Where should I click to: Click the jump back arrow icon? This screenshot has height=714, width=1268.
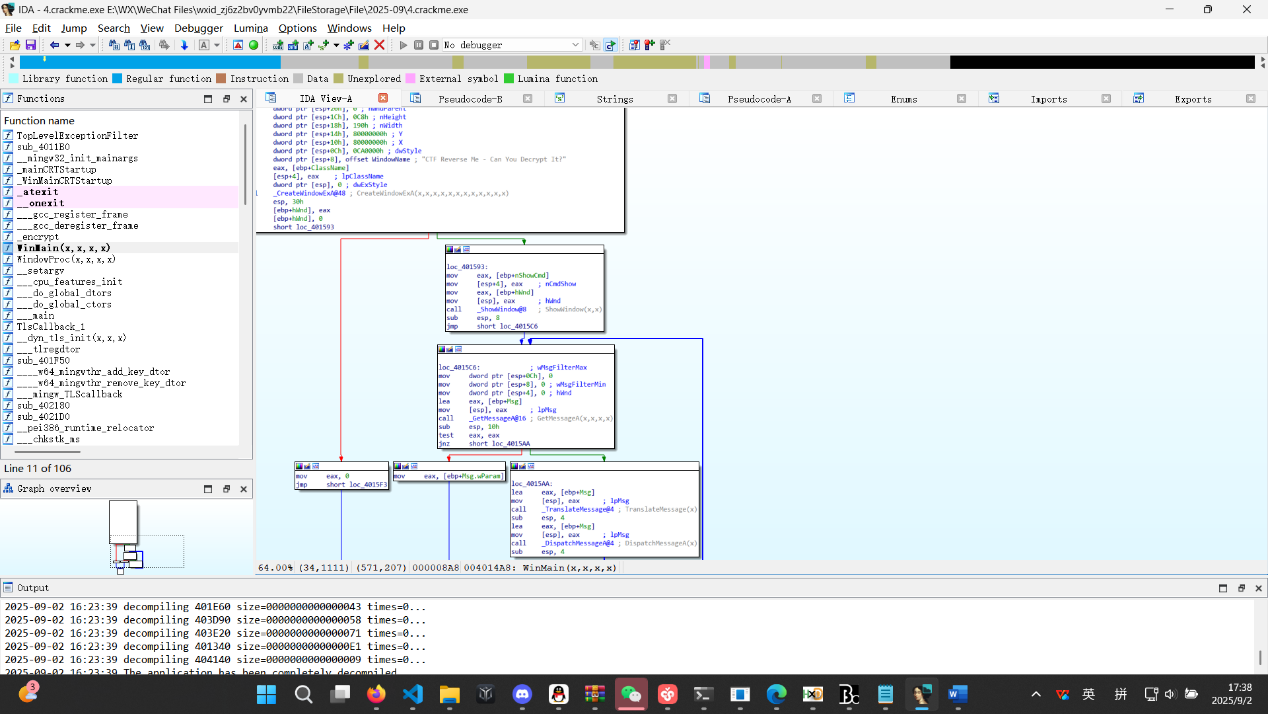point(54,45)
